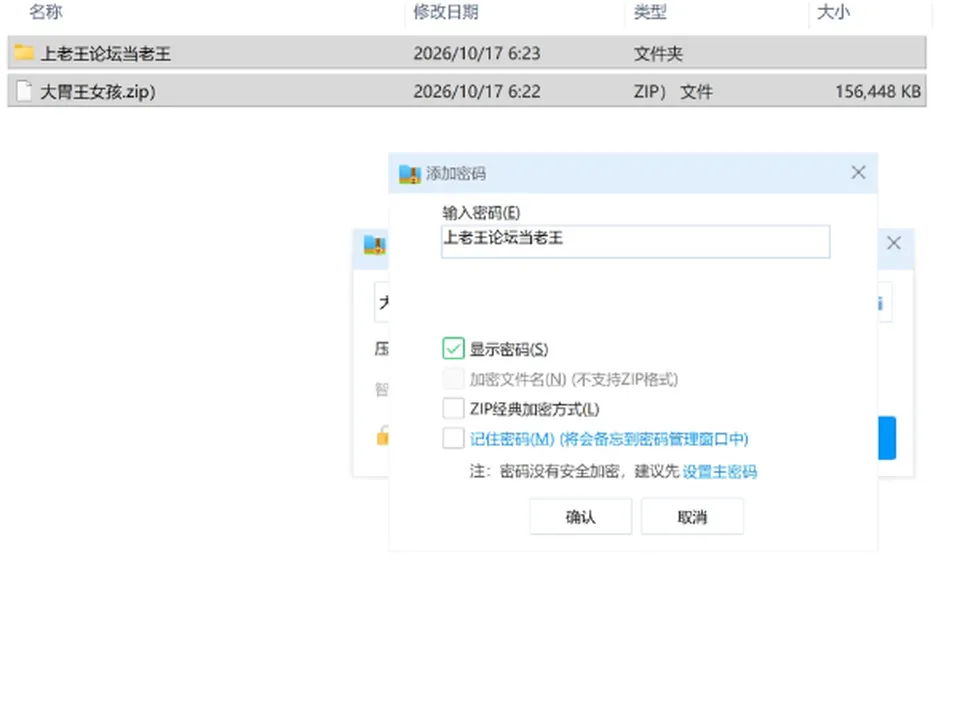Select the folder name 上老王论坛当老王 in file list
Screen dimensions: 960x717
(x=106, y=54)
